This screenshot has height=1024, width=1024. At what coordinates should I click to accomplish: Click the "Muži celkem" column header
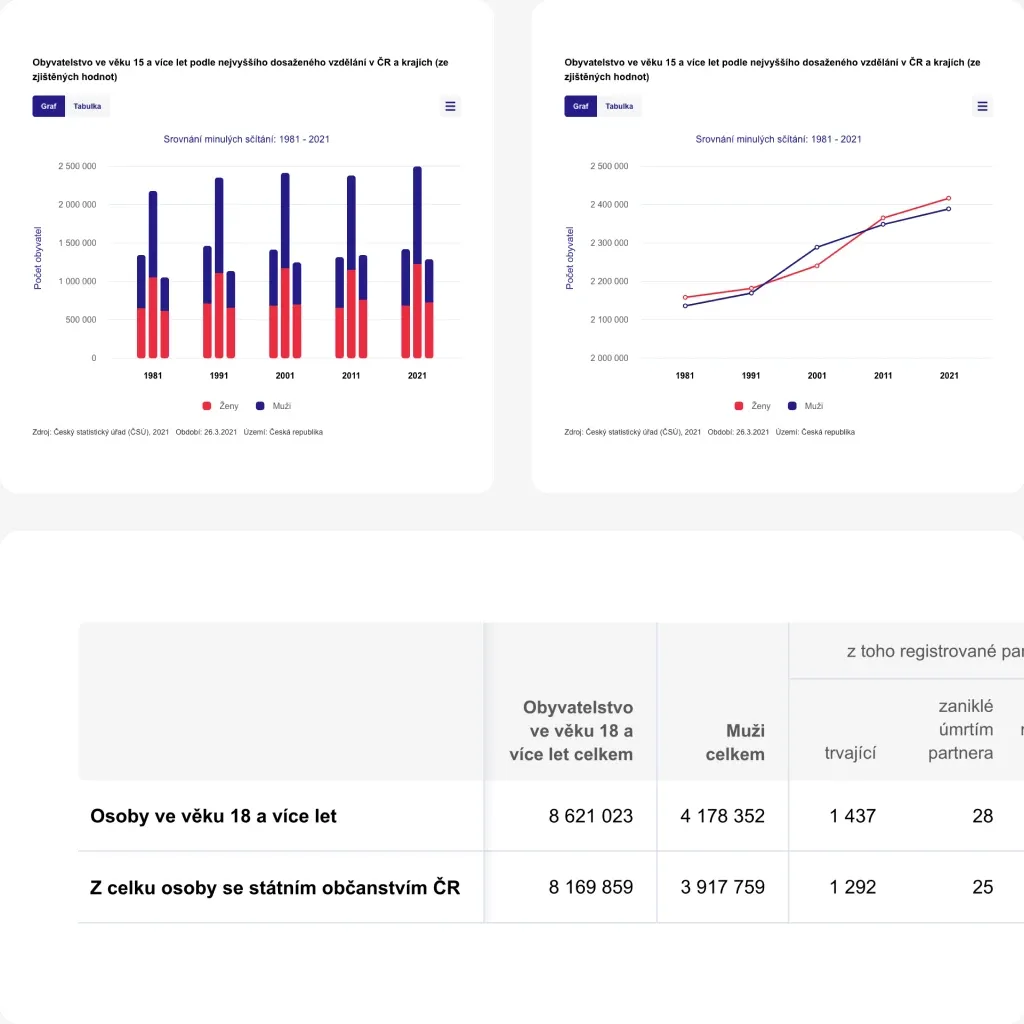(734, 743)
